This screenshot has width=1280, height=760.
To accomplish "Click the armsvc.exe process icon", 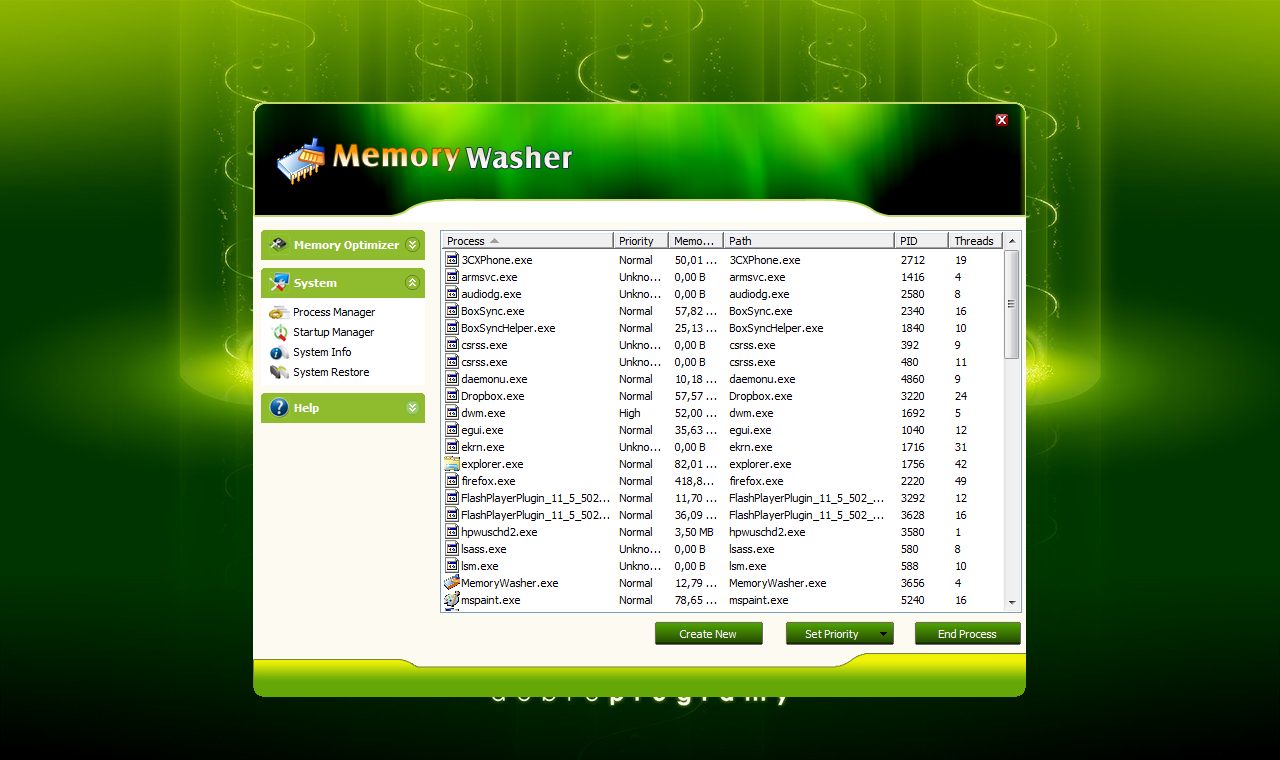I will tap(452, 277).
